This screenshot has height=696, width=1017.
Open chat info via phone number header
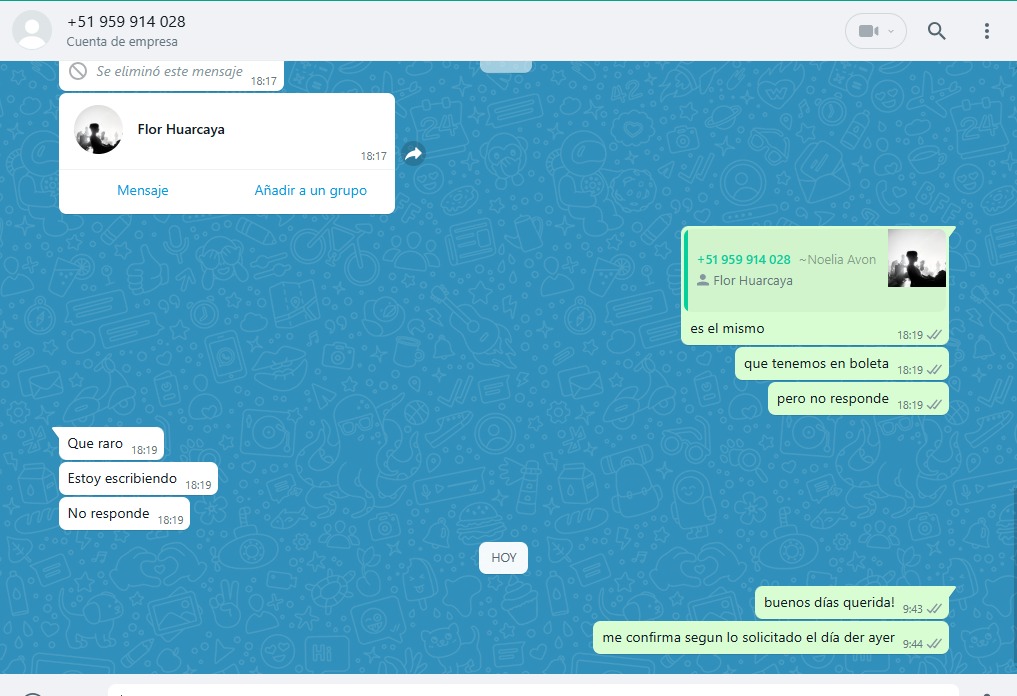point(126,22)
